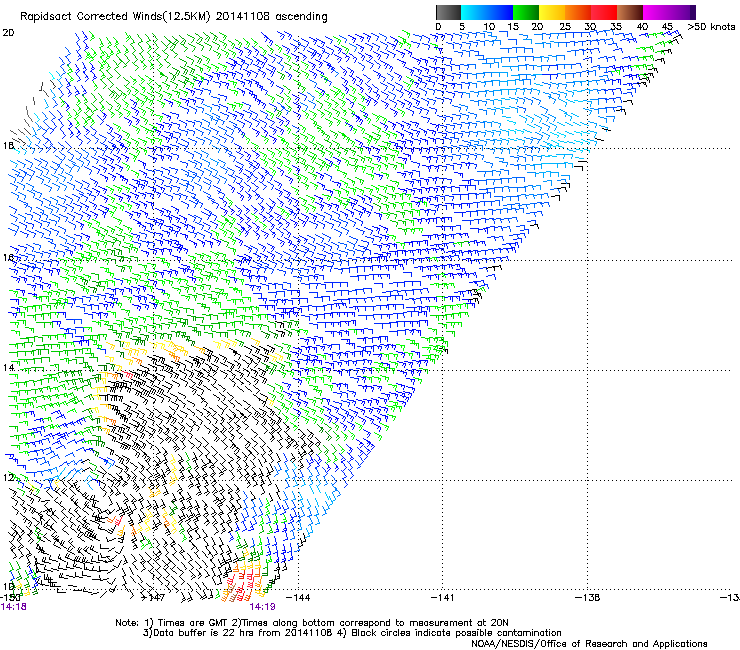This screenshot has width=740, height=650.
Task: Click the green 15-20 knots legend swatch
Action: pyautogui.click(x=526, y=12)
